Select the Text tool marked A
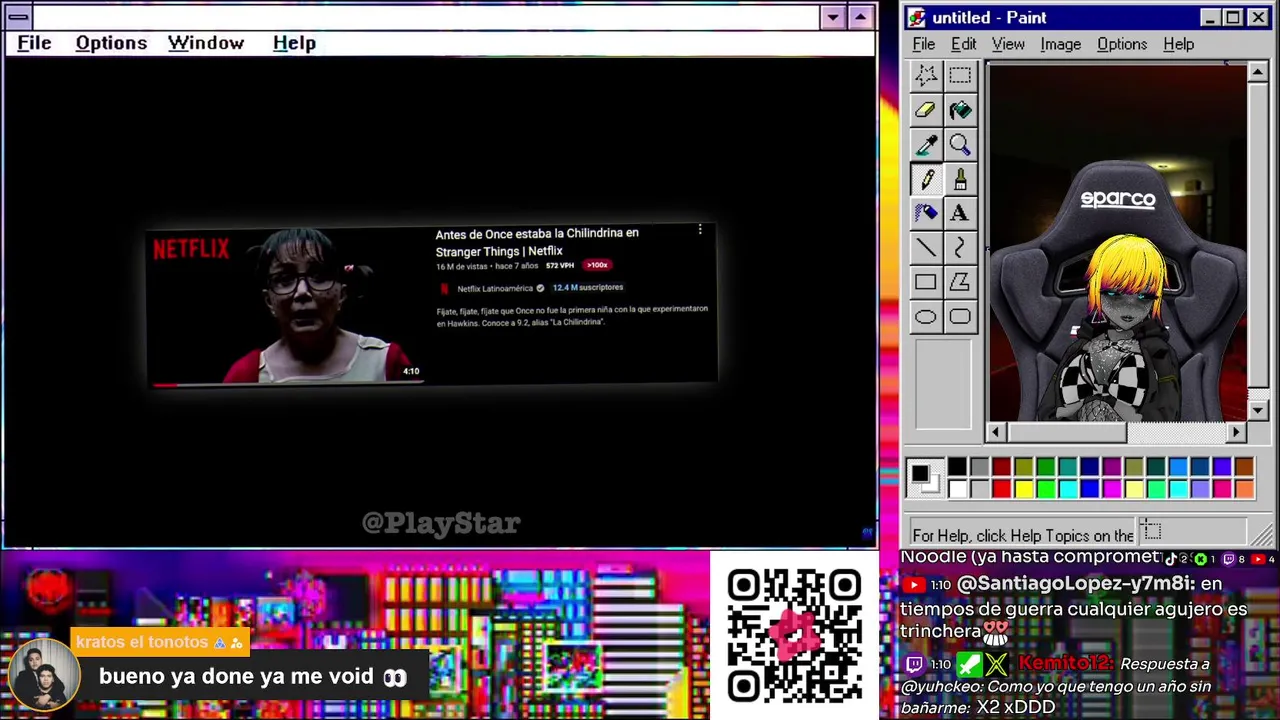 click(x=960, y=213)
